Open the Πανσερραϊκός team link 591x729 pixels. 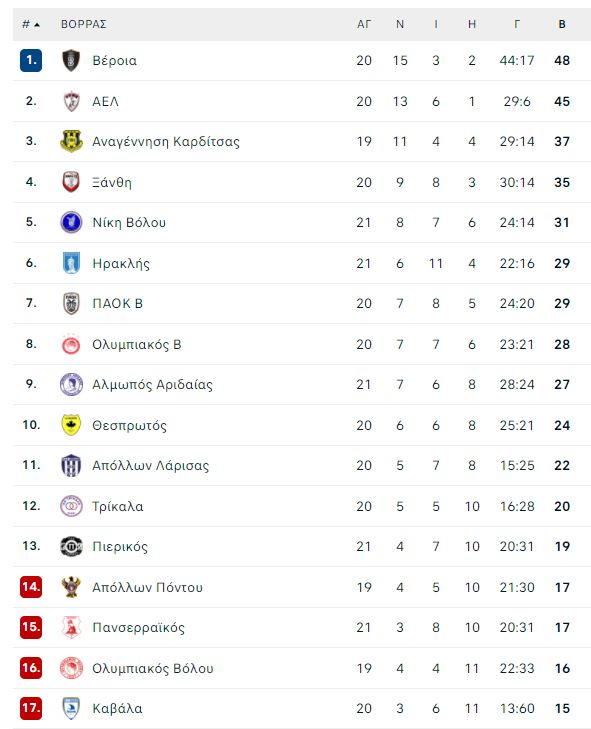[x=139, y=628]
